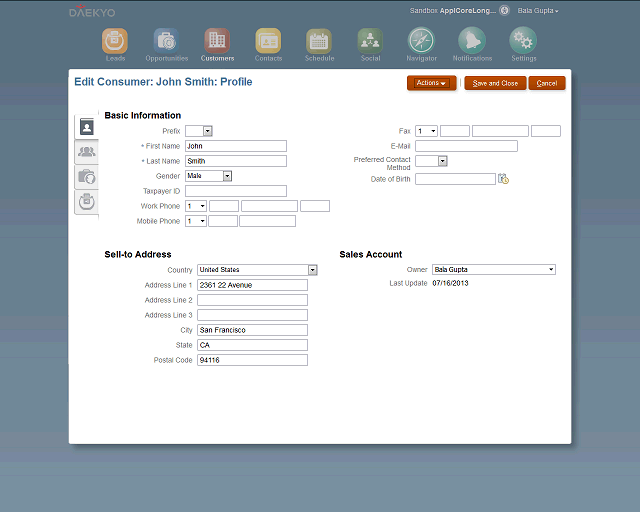This screenshot has height=512, width=640.
Task: Click the City field
Action: click(x=252, y=330)
